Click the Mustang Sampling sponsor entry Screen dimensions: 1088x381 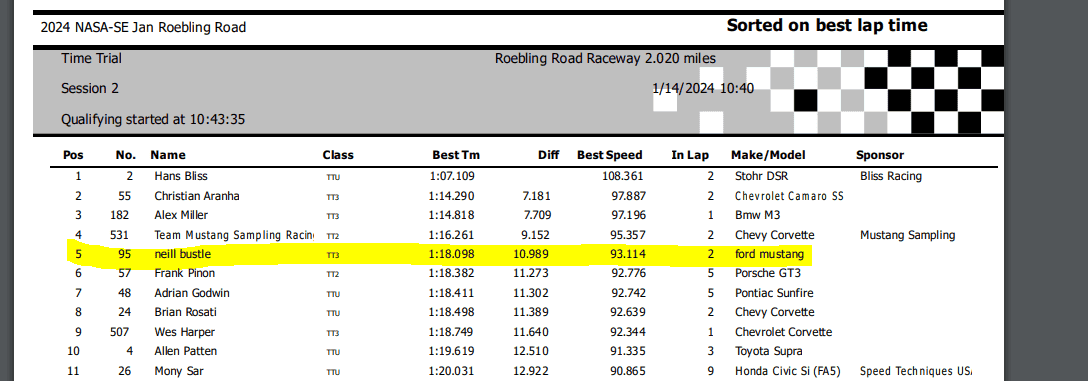point(908,235)
